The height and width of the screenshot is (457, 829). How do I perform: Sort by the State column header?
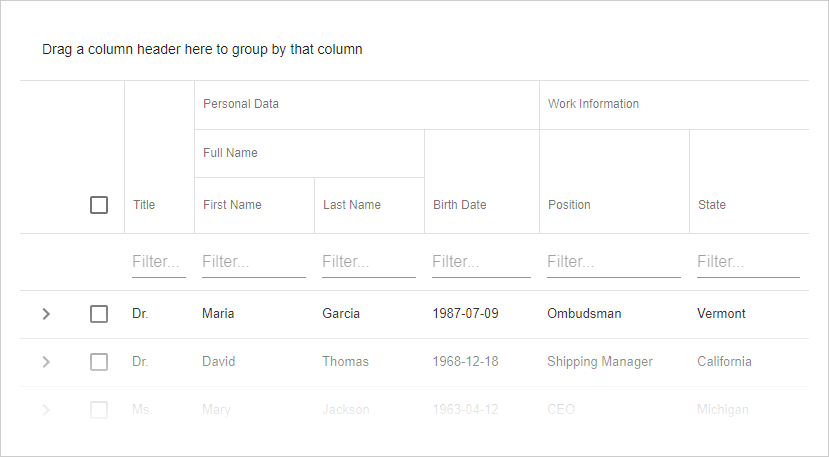coord(712,205)
